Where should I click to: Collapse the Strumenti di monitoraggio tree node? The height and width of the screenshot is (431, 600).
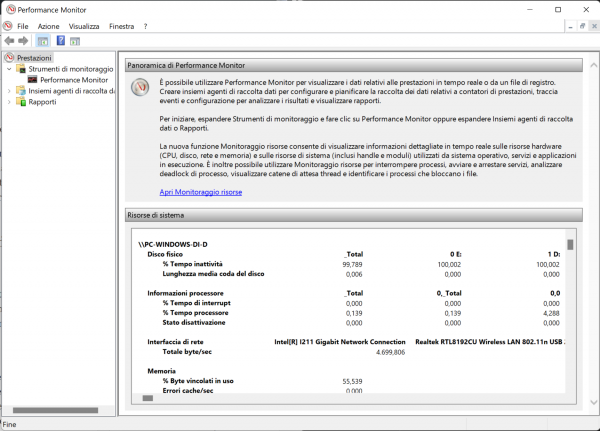coord(9,69)
